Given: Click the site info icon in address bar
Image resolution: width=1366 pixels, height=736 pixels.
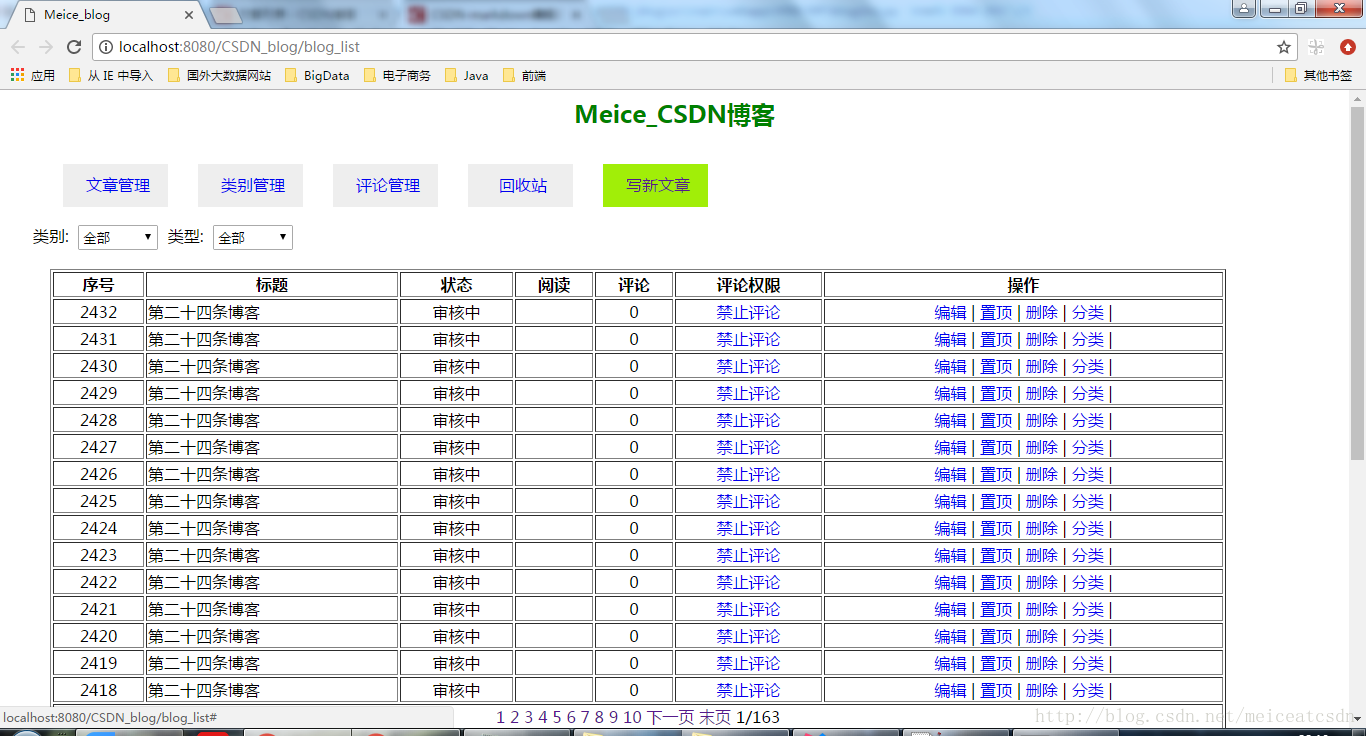Looking at the screenshot, I should [106, 47].
